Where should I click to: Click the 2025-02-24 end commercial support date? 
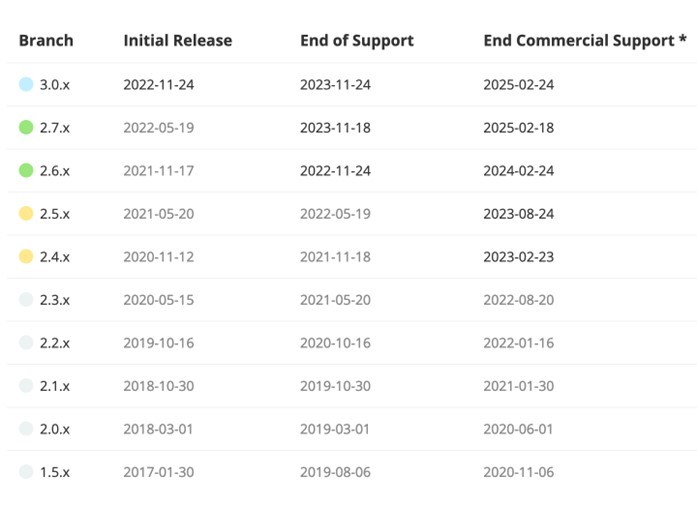518,84
